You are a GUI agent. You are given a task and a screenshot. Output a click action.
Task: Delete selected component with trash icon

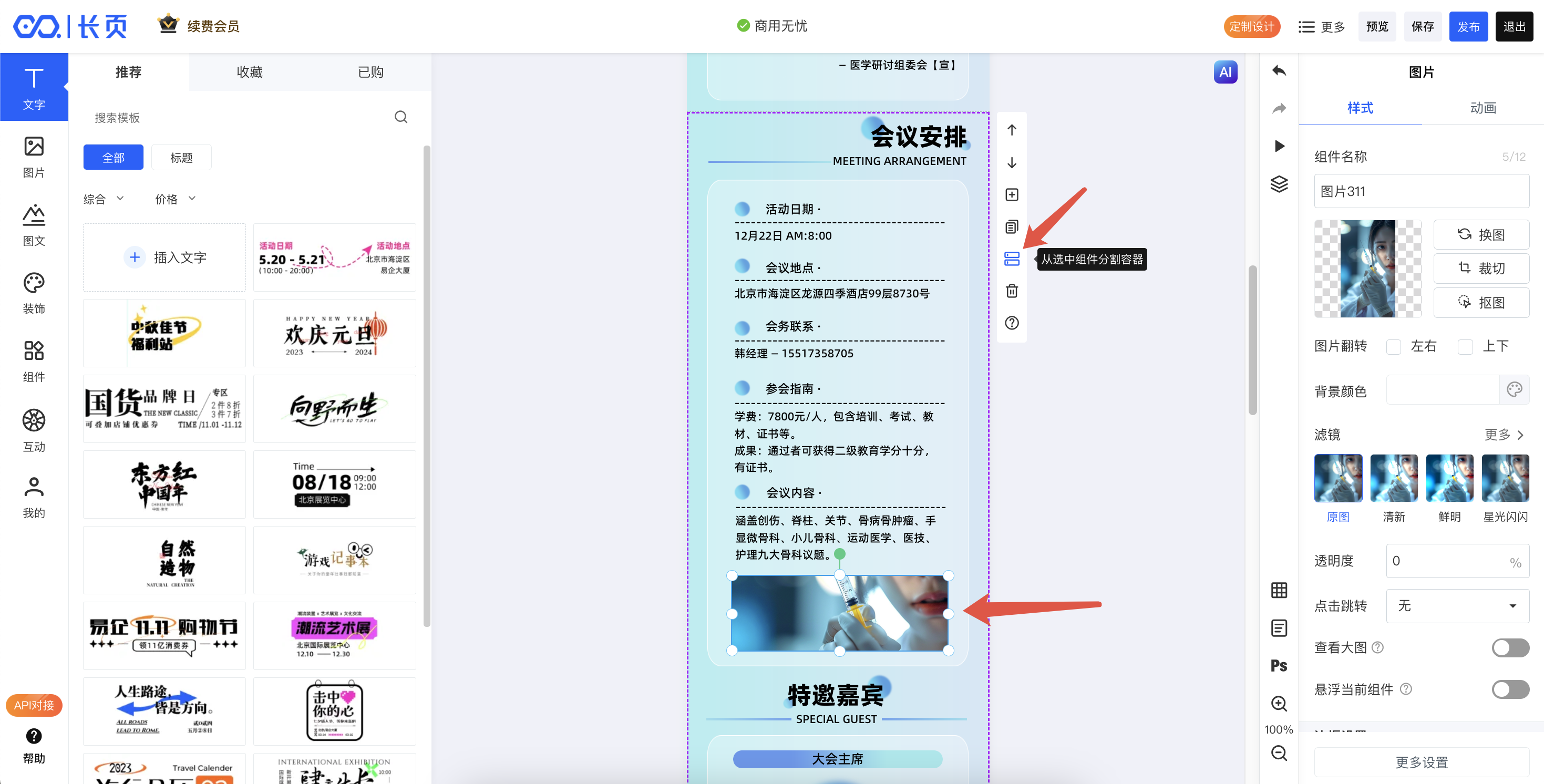coord(1012,291)
